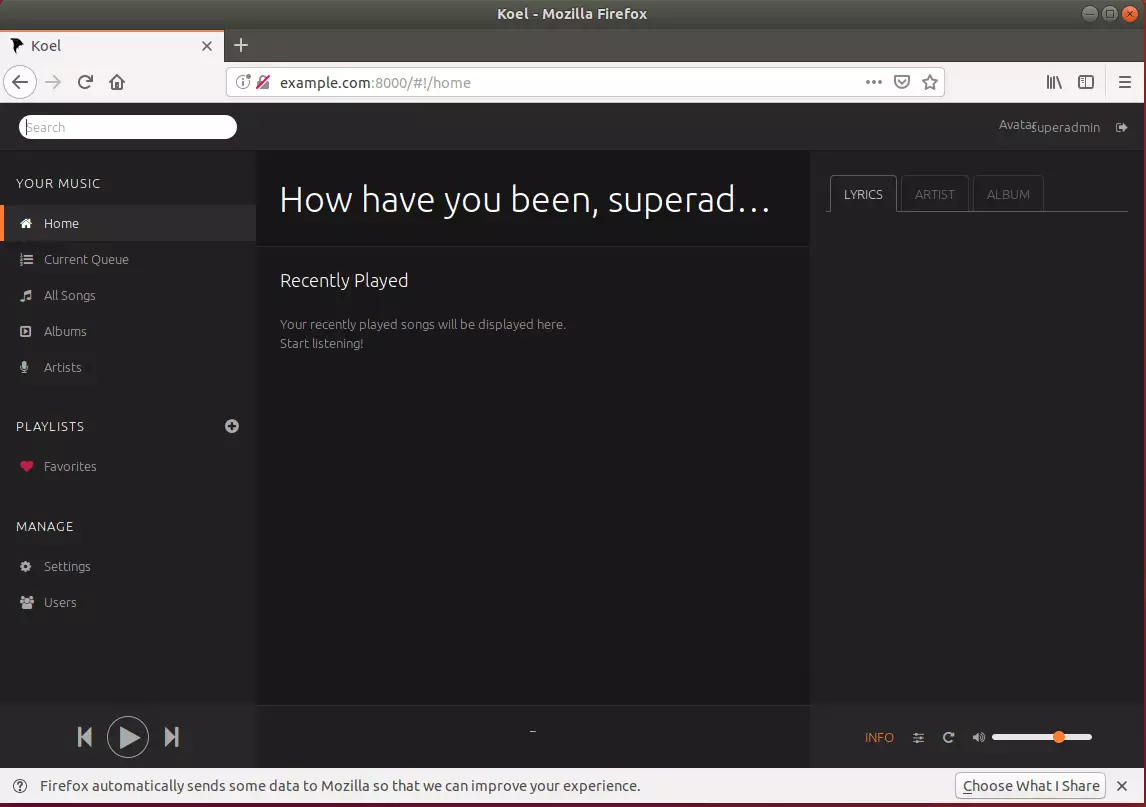Log out using the sign-out icon

coord(1121,127)
